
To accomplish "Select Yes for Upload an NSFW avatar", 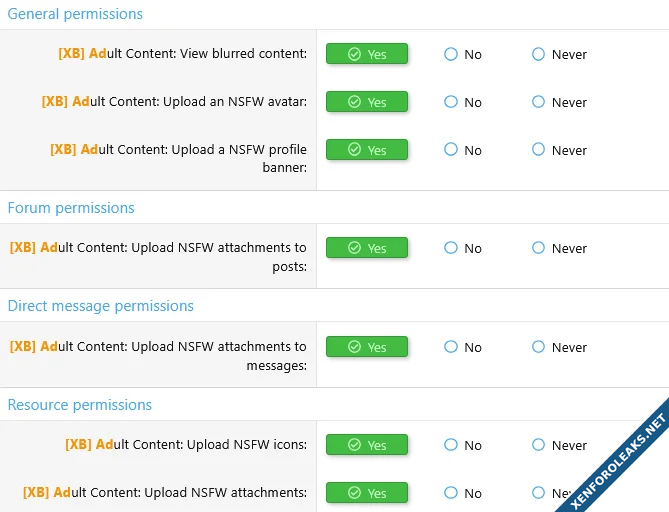I will click(367, 102).
